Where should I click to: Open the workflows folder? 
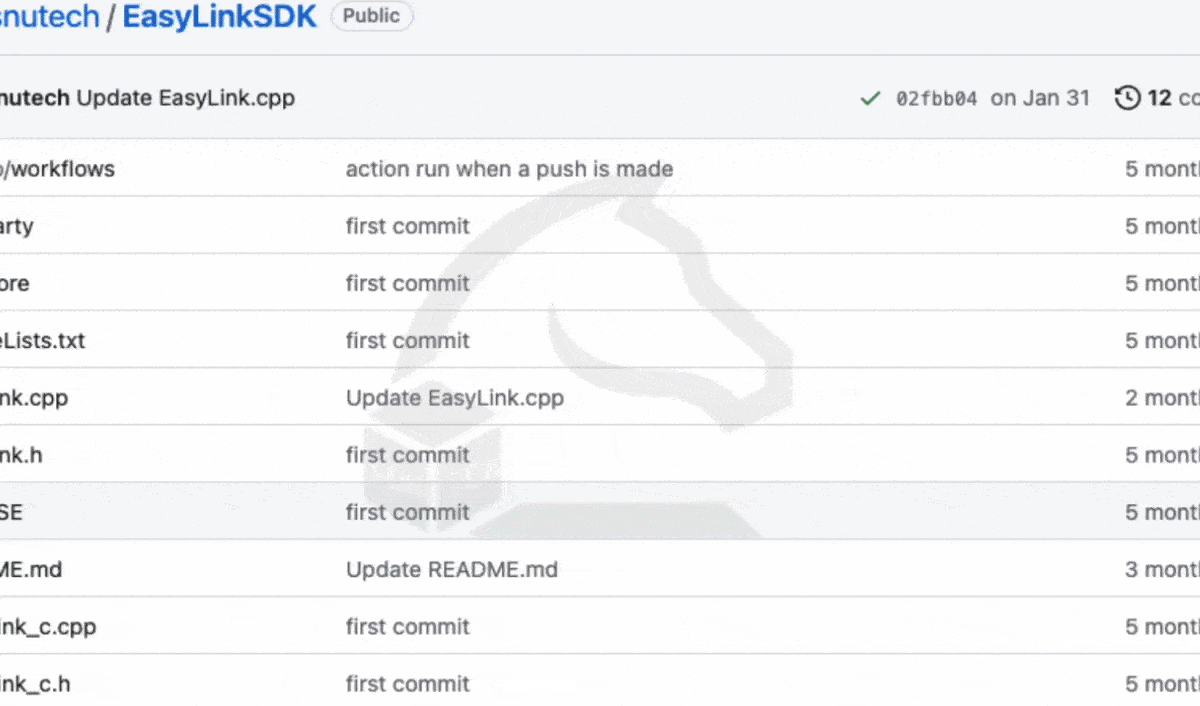[58, 169]
